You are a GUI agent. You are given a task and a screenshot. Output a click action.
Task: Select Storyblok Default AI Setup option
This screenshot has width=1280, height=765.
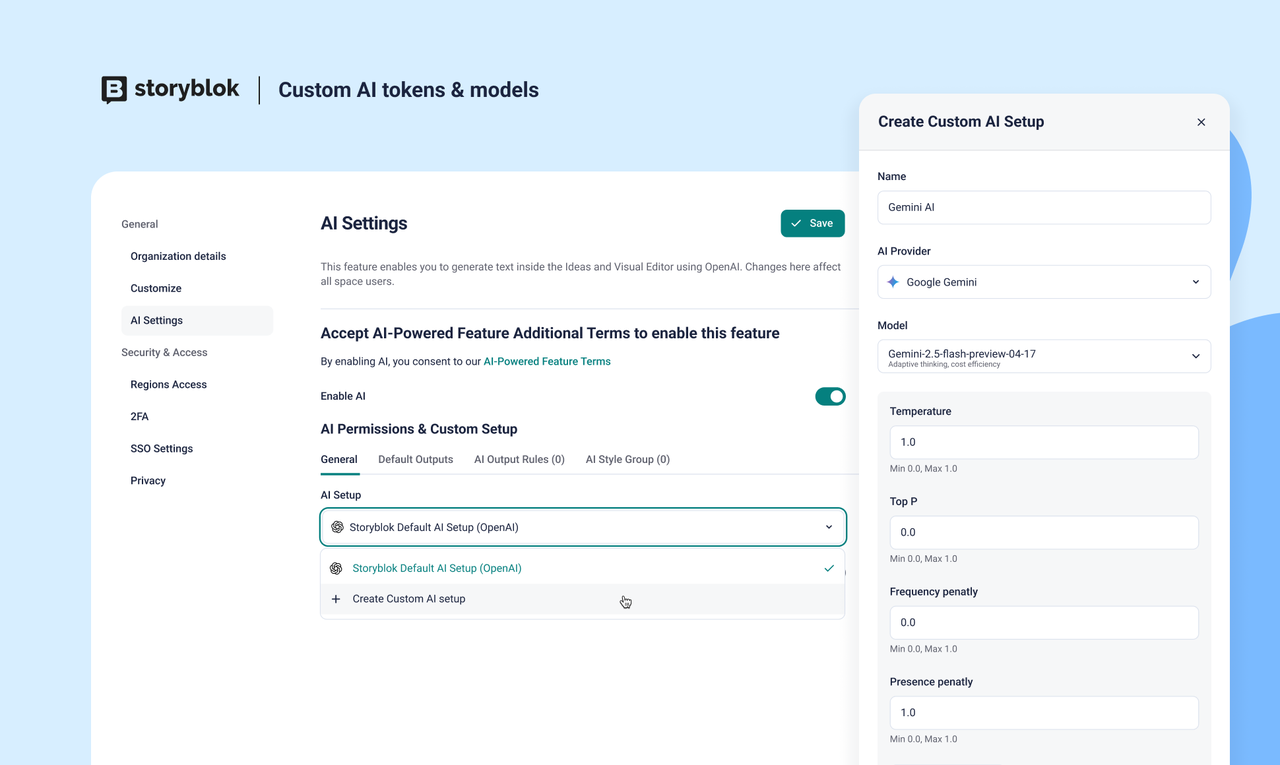436,568
